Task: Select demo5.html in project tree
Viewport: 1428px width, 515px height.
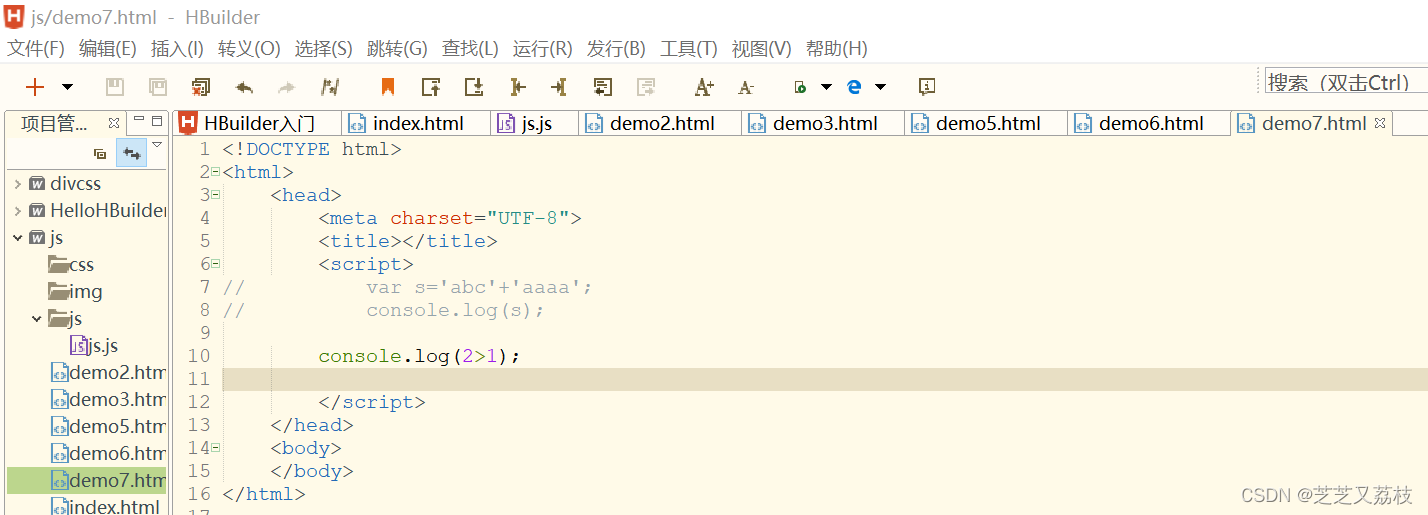Action: 109,427
